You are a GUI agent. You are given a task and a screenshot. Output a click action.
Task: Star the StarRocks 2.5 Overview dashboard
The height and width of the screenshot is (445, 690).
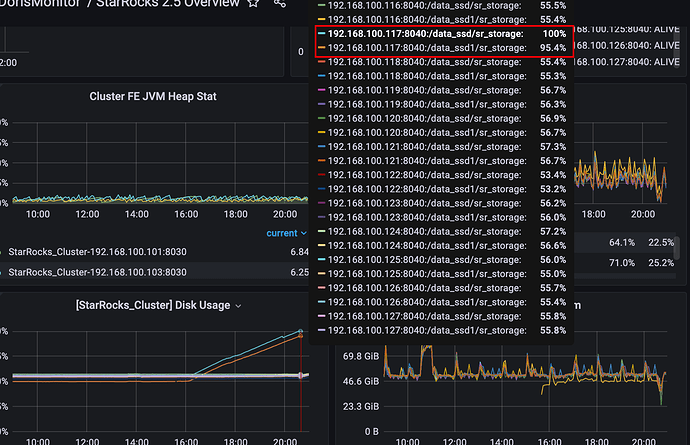tap(253, 3)
